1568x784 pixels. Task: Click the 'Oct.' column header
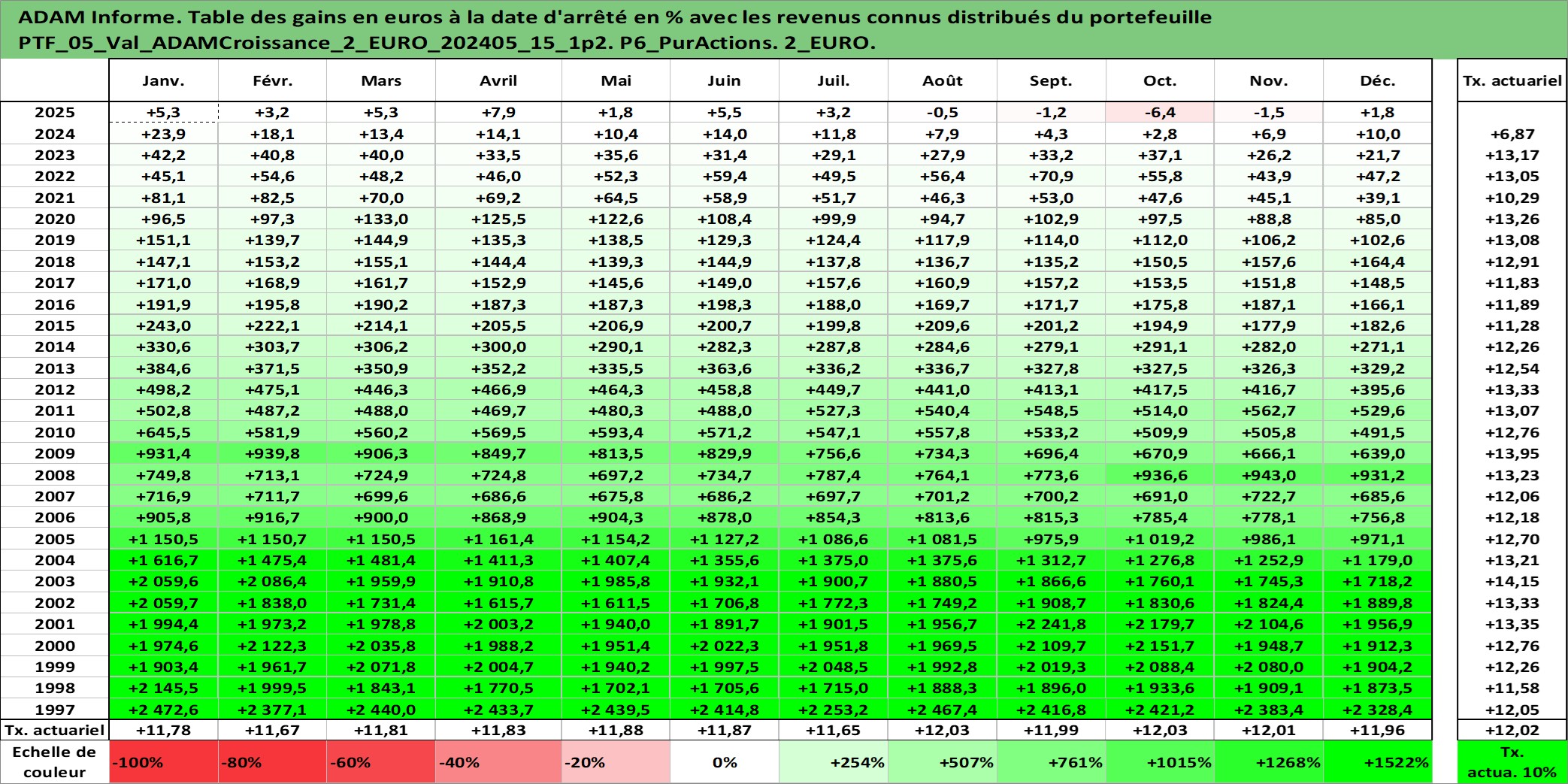pyautogui.click(x=1160, y=80)
